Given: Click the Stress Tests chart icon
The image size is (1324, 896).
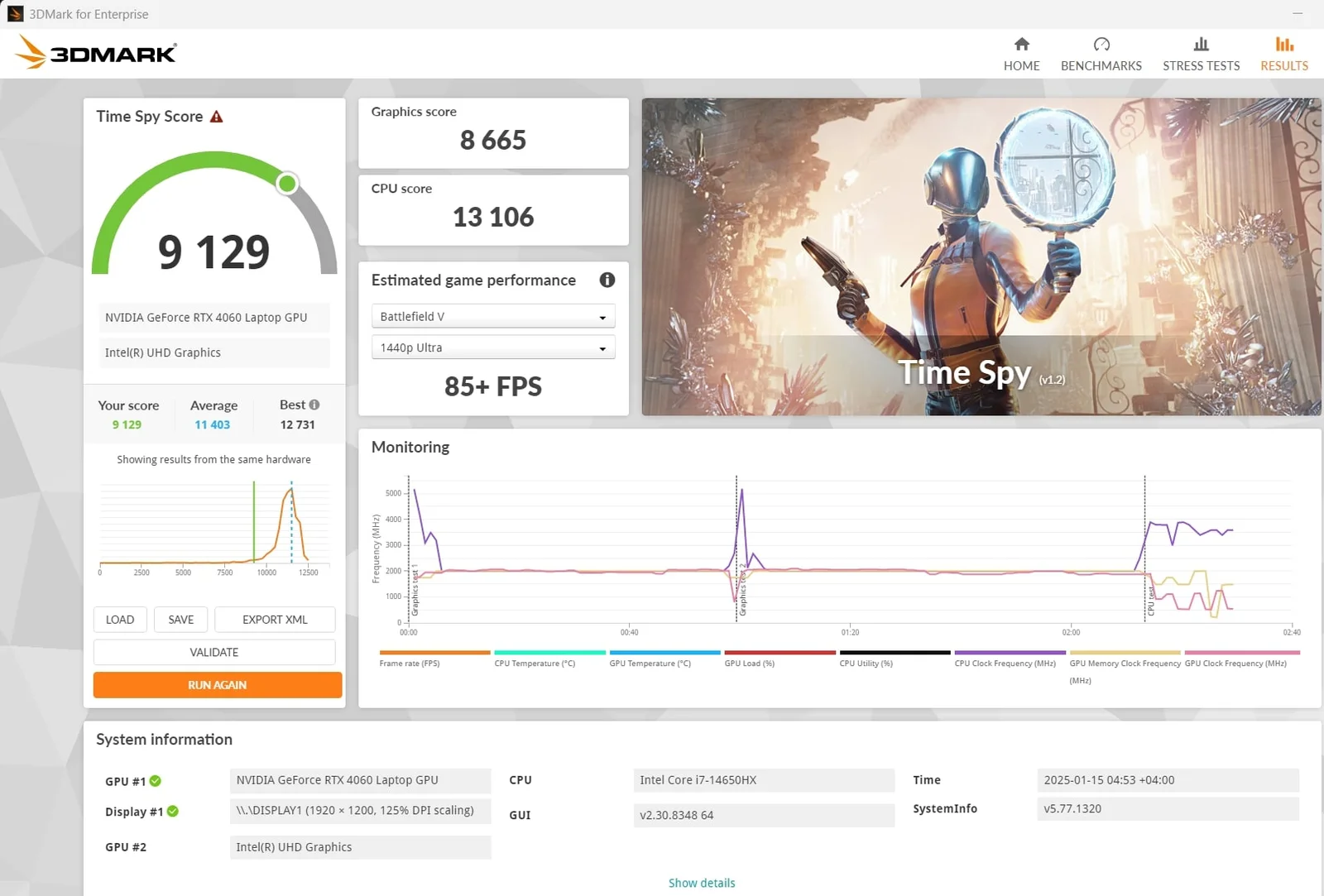Looking at the screenshot, I should (1201, 45).
